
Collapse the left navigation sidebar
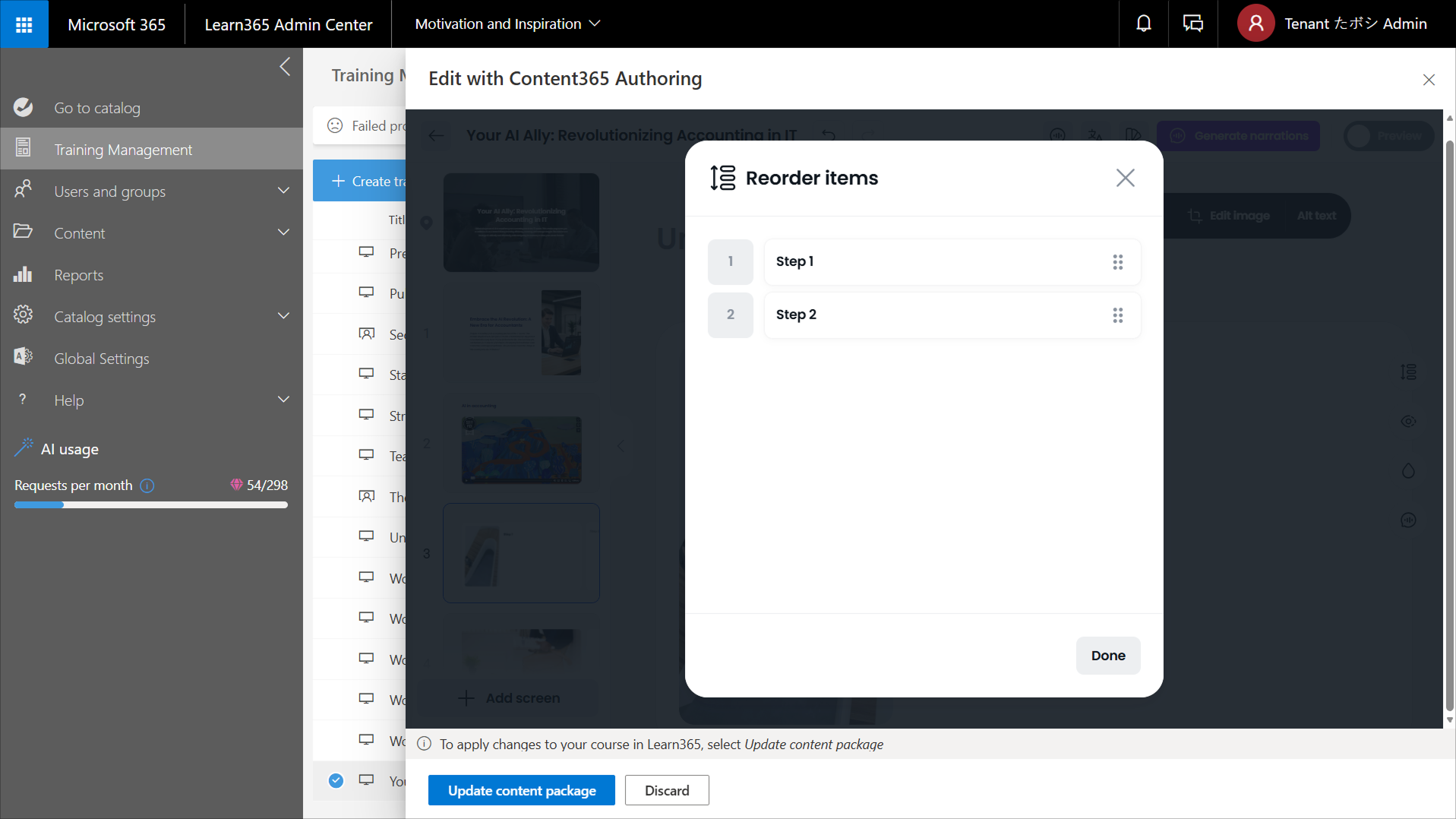285,67
